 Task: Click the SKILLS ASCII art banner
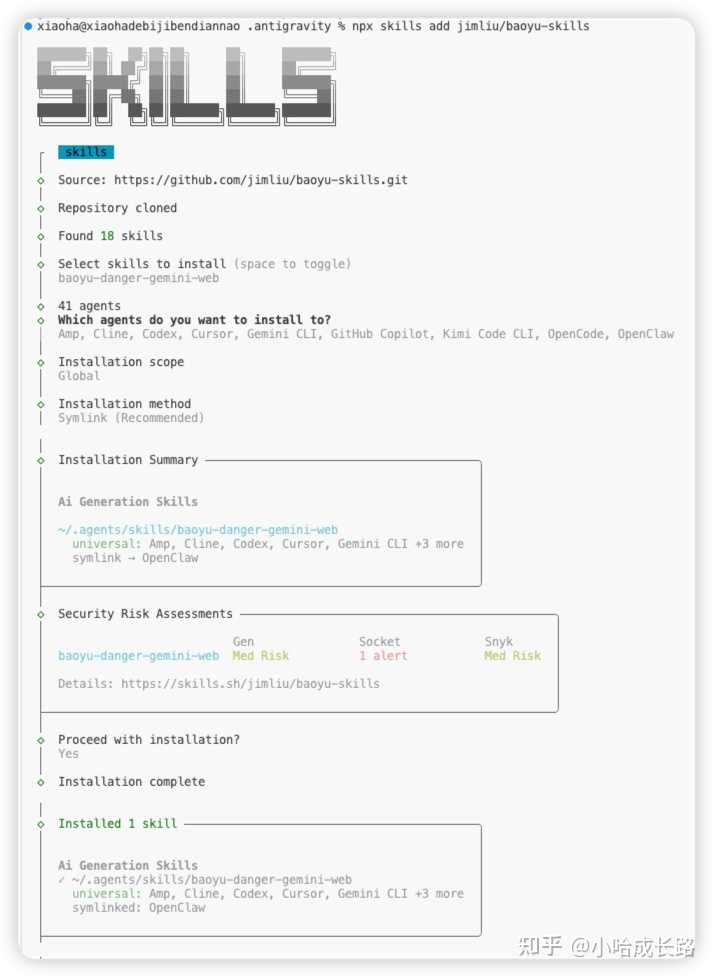click(x=186, y=87)
